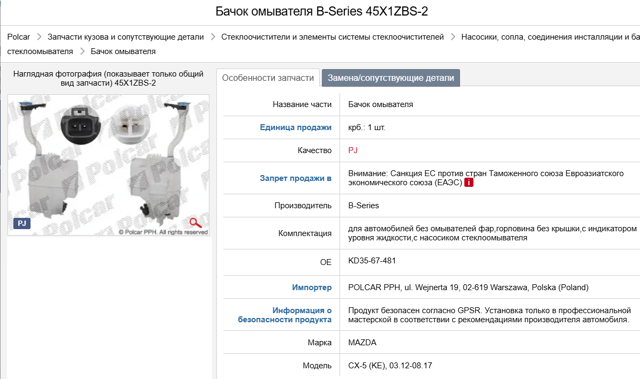
Task: Go to Запчасти кузова и сопутствующие детали
Action: [x=126, y=37]
